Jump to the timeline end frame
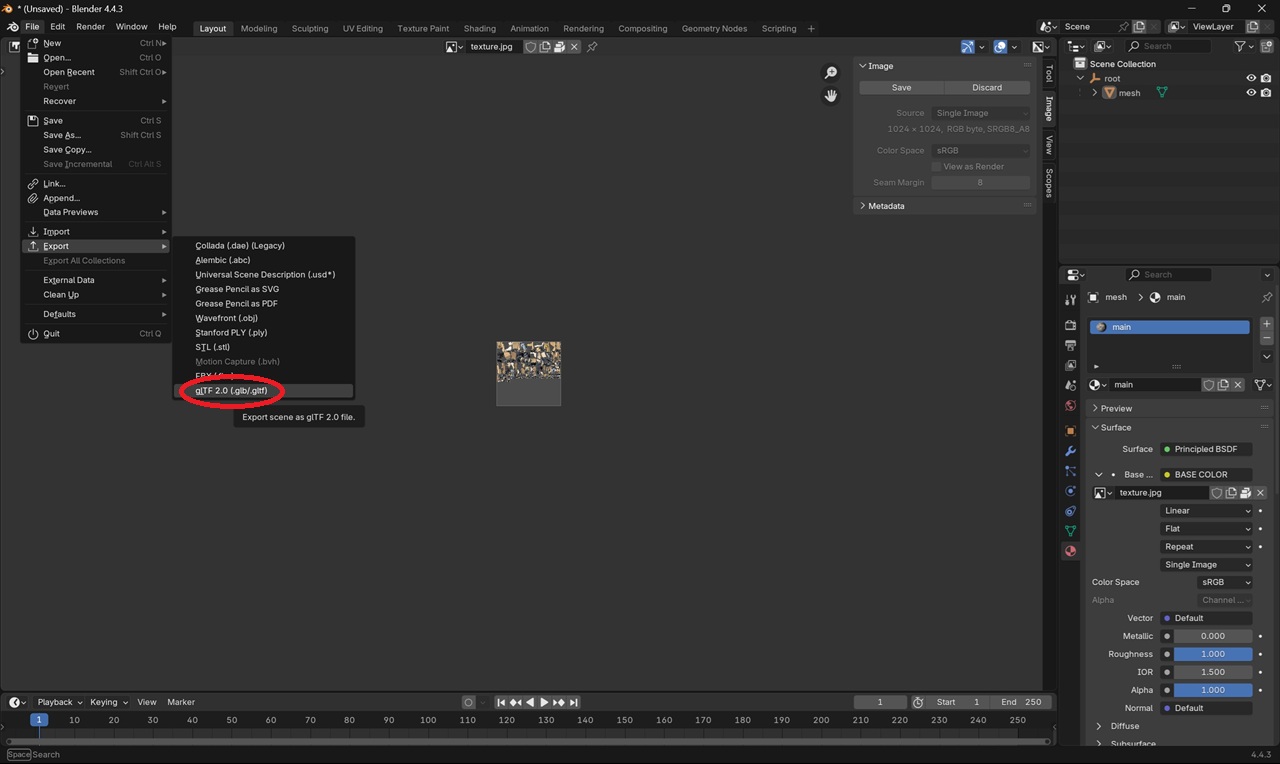The image size is (1280, 764). (574, 702)
